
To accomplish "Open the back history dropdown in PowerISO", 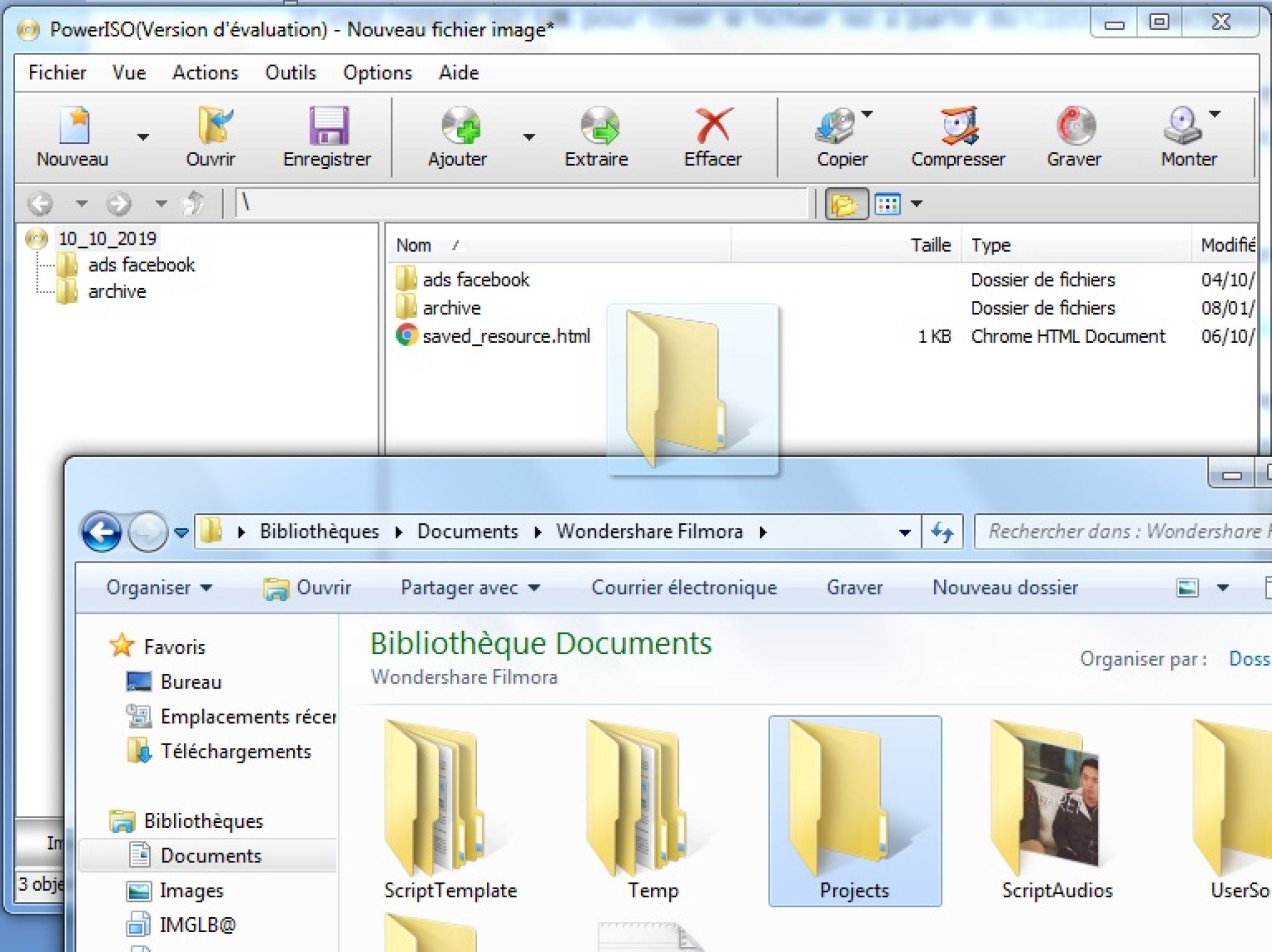I will (81, 203).
